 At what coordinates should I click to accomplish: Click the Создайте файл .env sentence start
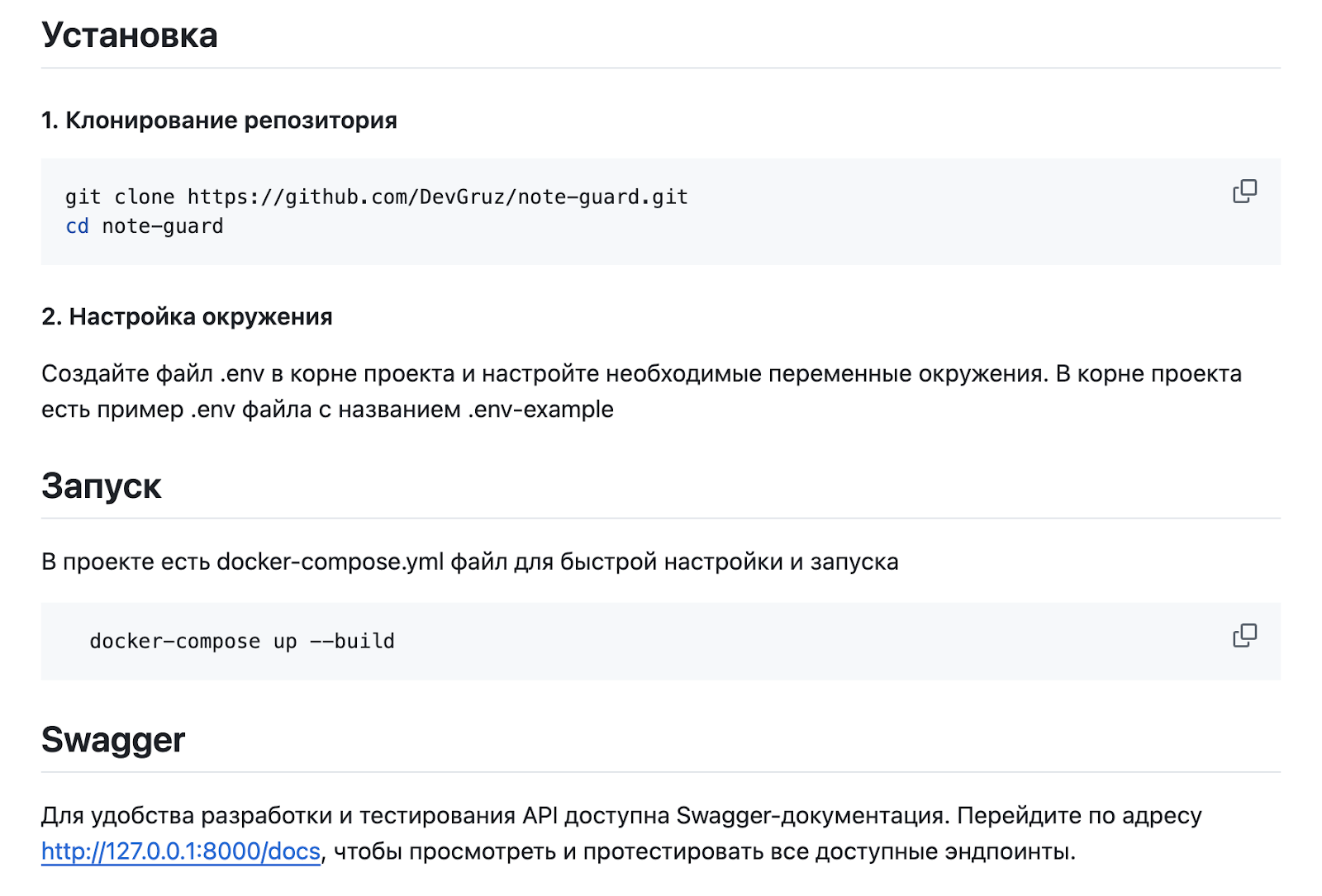click(153, 374)
